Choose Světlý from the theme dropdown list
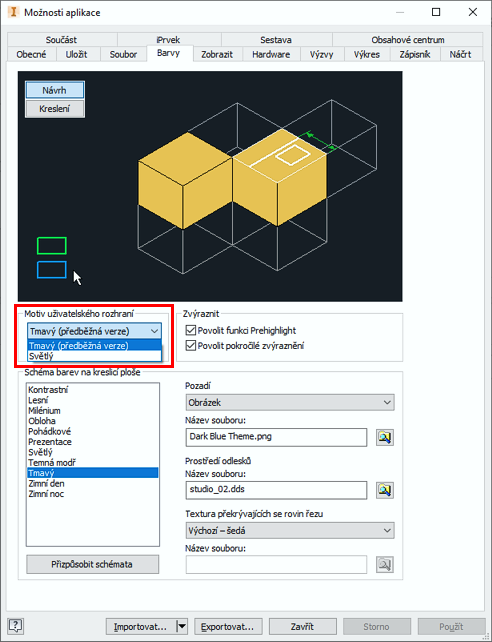 click(94, 356)
